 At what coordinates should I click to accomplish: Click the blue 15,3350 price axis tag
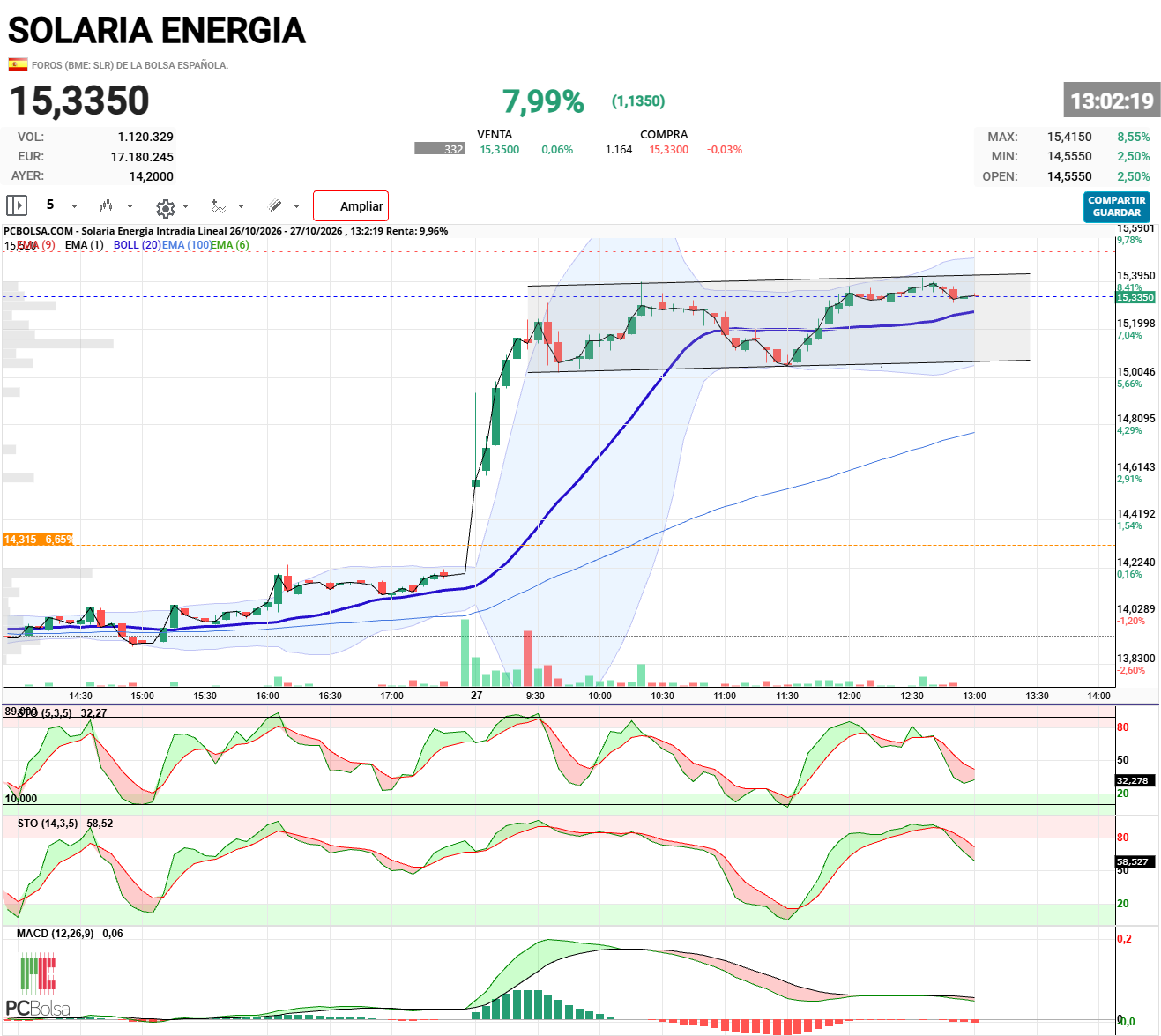(x=1135, y=297)
